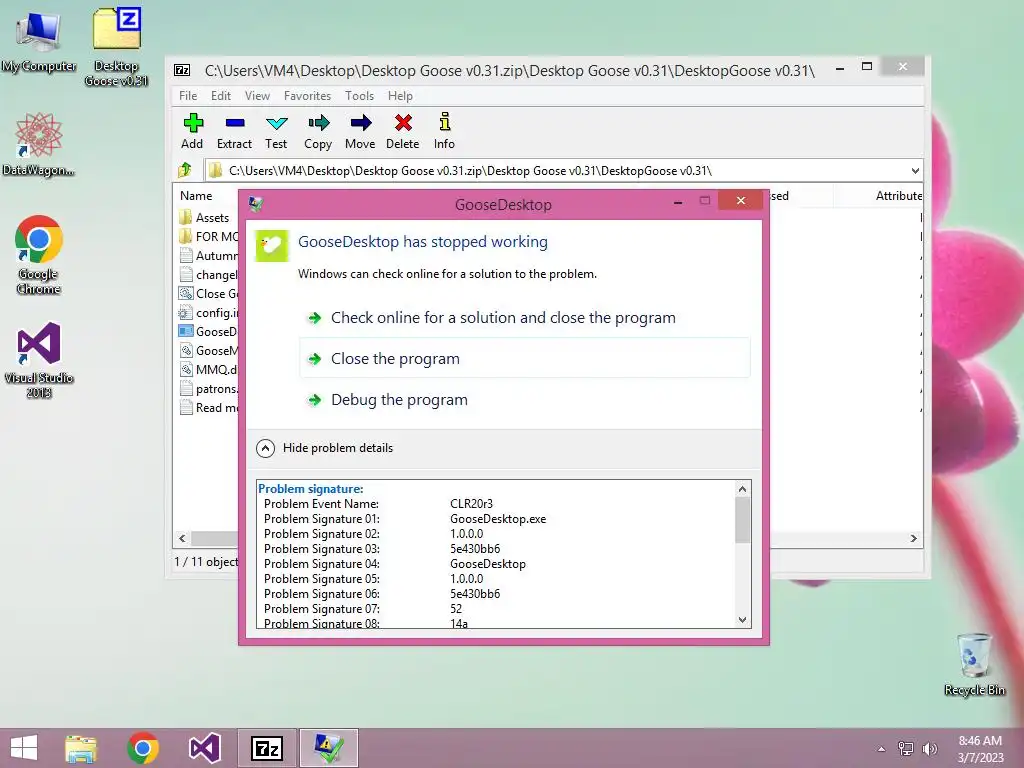Select the Read me file row

[207, 408]
